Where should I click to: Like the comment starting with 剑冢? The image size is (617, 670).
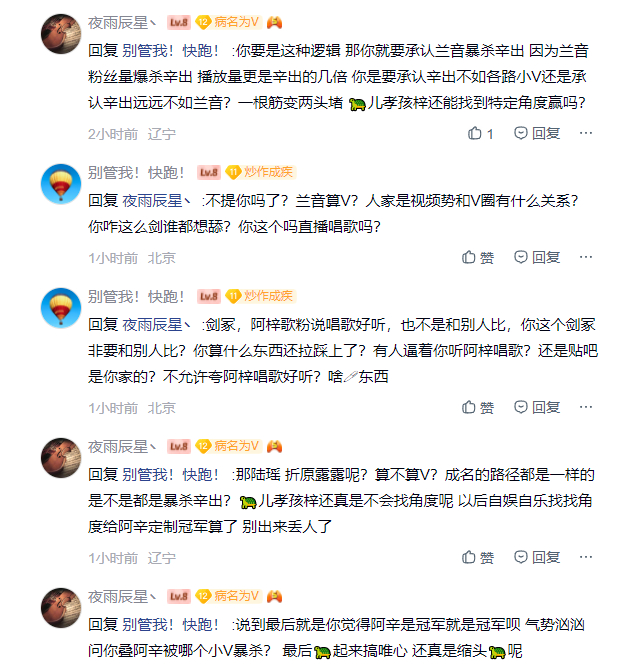click(x=477, y=408)
